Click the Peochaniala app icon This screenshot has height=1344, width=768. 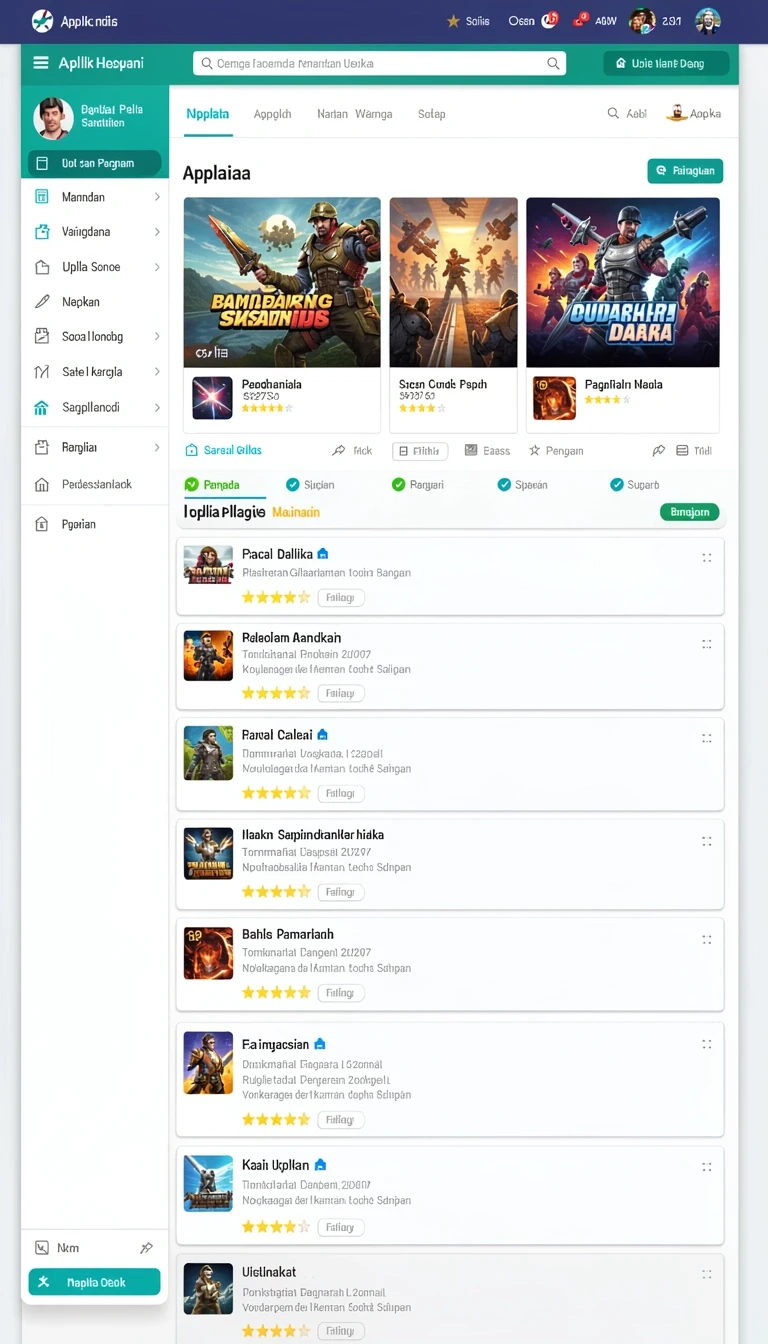(212, 397)
